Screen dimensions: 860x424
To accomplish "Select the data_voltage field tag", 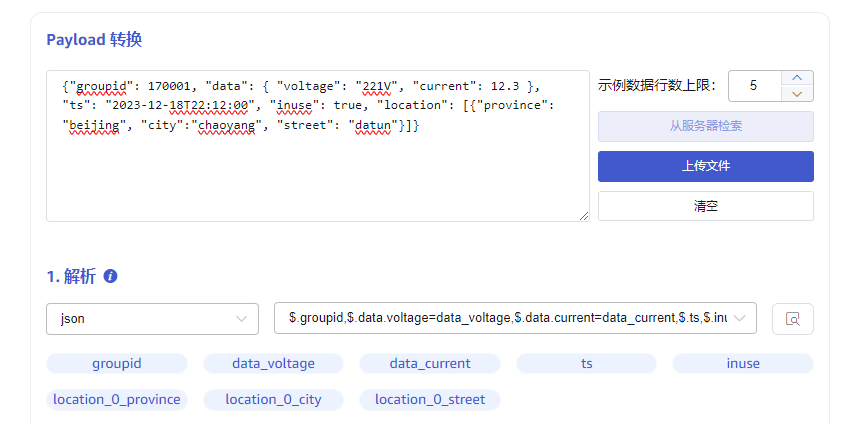I will pyautogui.click(x=273, y=364).
